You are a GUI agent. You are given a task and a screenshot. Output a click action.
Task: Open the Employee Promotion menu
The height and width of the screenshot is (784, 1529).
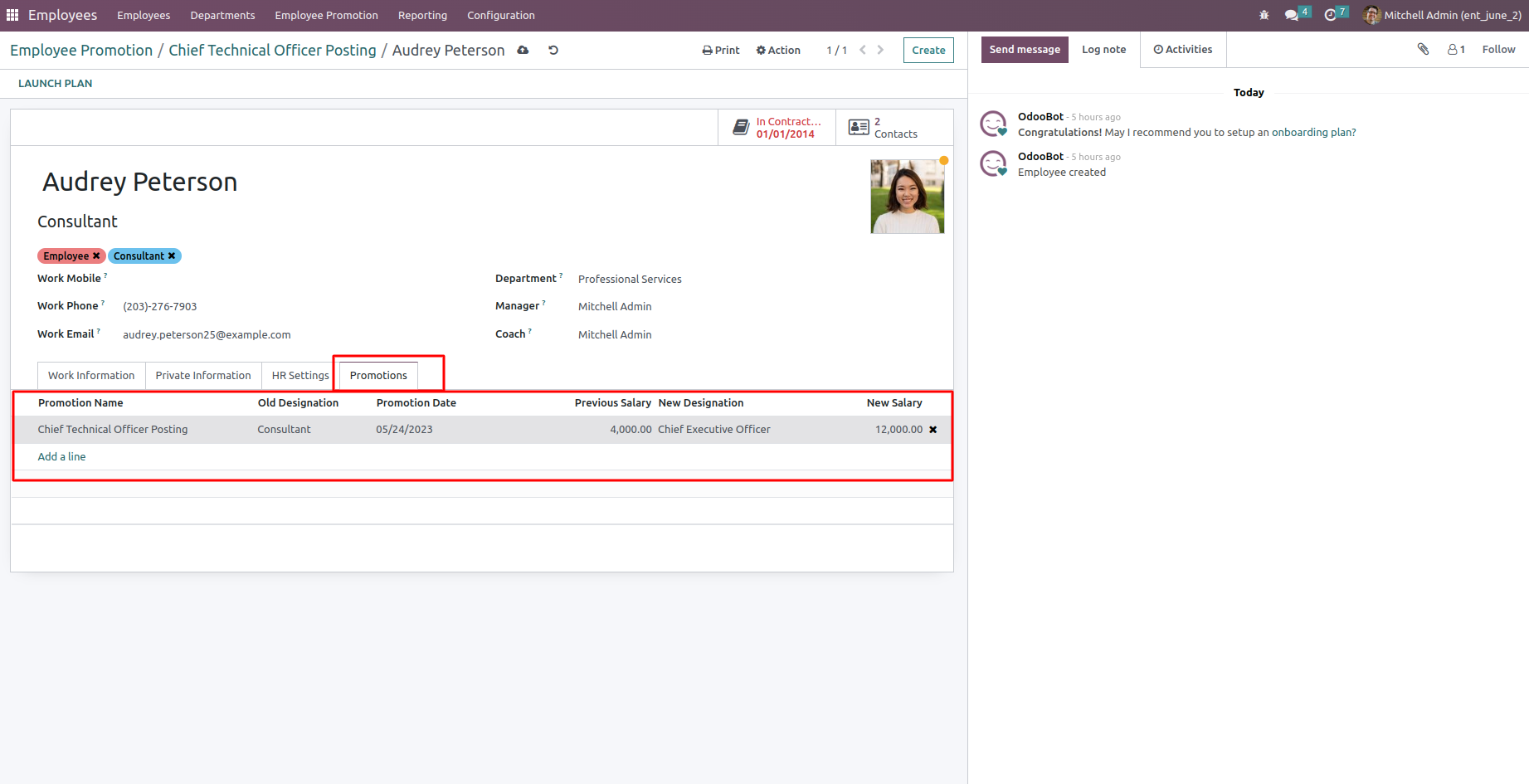point(326,15)
